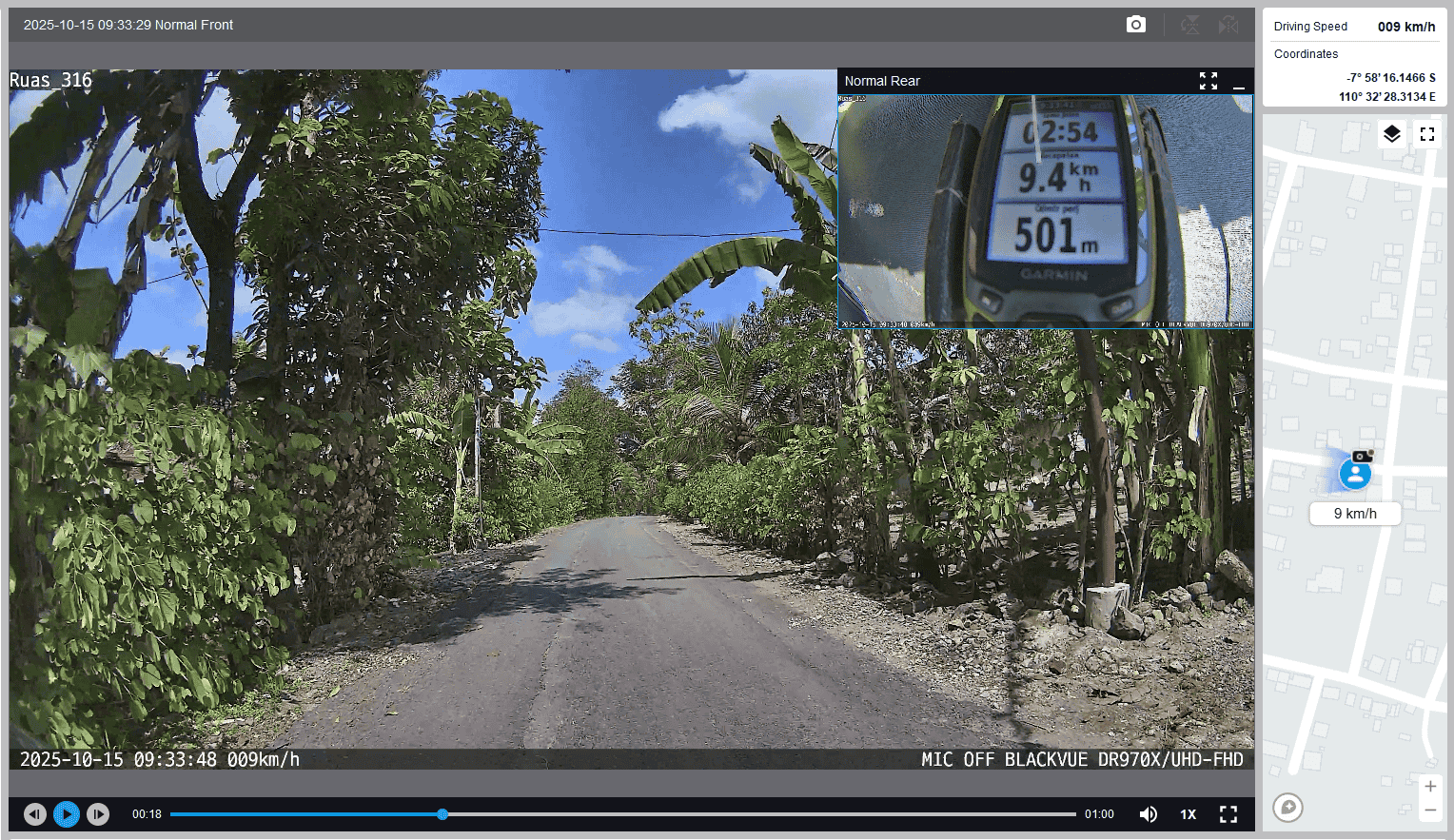The width and height of the screenshot is (1454, 840).
Task: Step back to the previous frame
Action: pyautogui.click(x=35, y=814)
